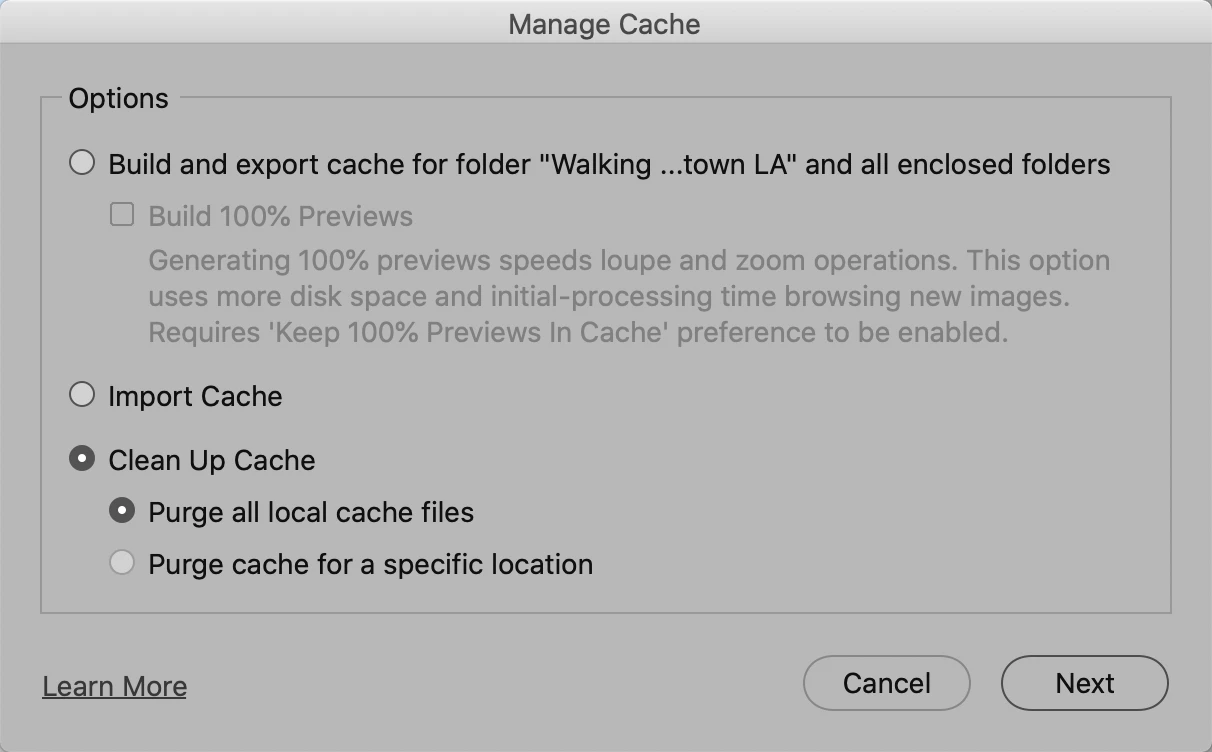1212x752 pixels.
Task: Click the "Purge all local cache files" text
Action: [x=311, y=512]
